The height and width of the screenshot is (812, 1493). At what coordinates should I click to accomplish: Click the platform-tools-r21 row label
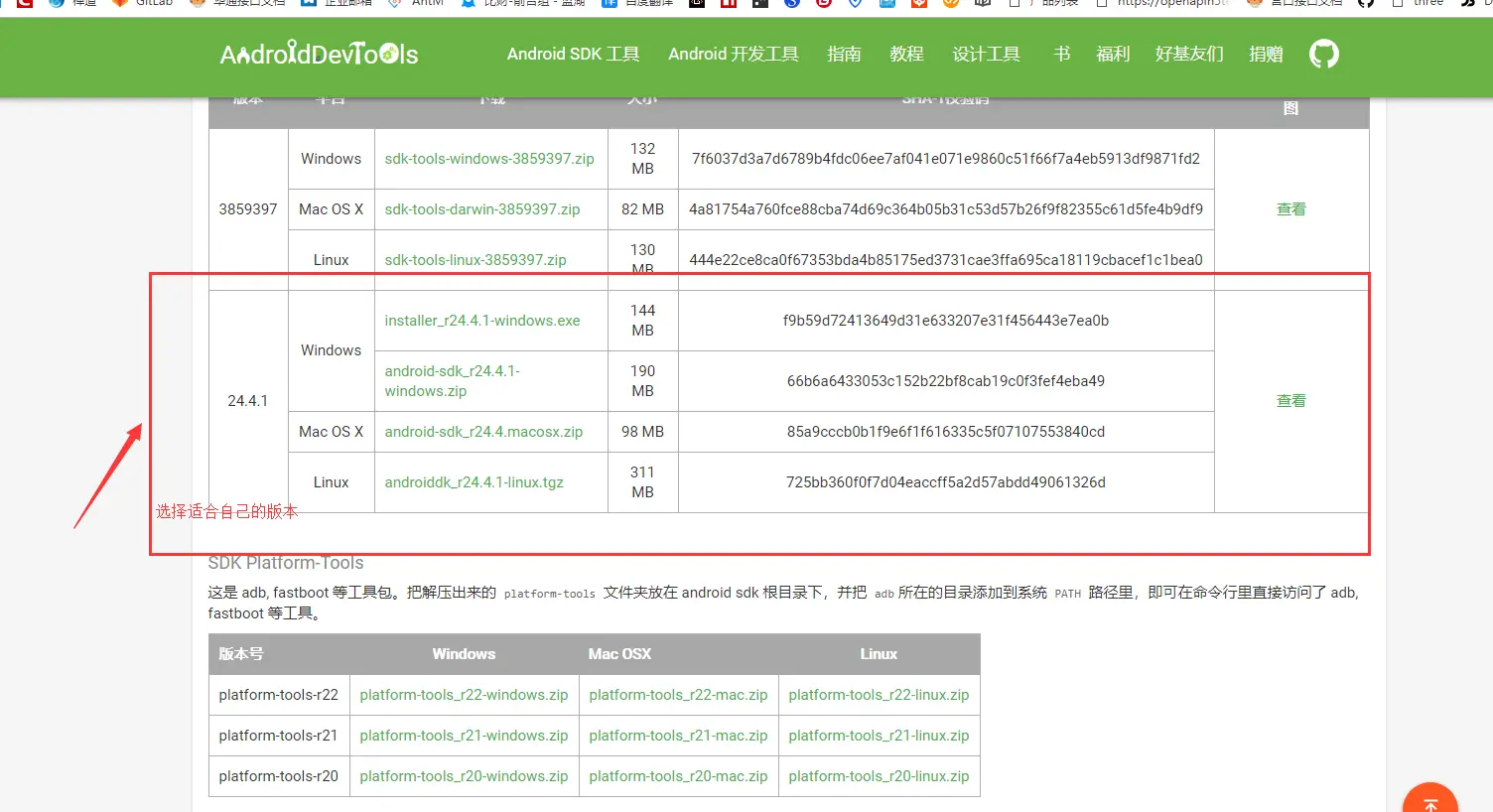tap(279, 736)
